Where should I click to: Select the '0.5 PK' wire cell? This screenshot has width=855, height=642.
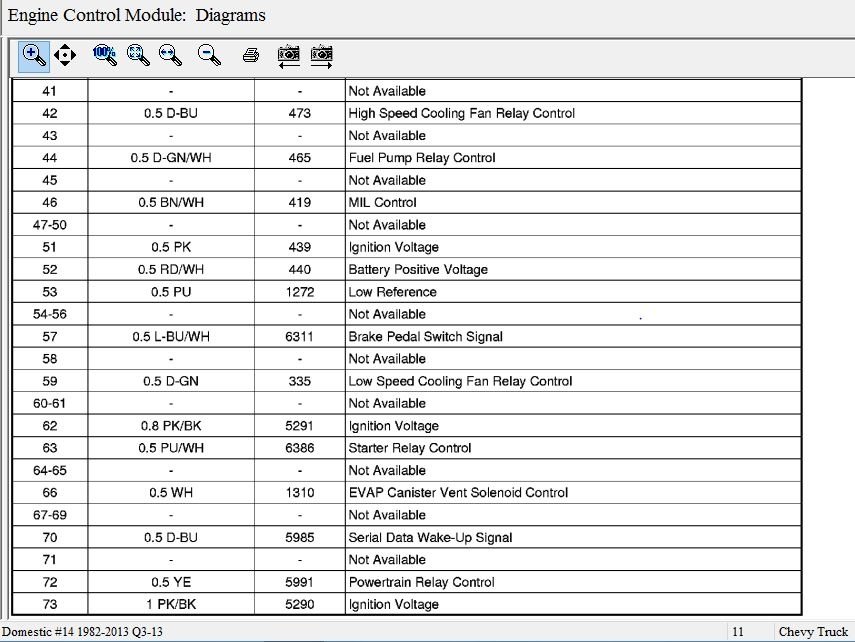171,247
